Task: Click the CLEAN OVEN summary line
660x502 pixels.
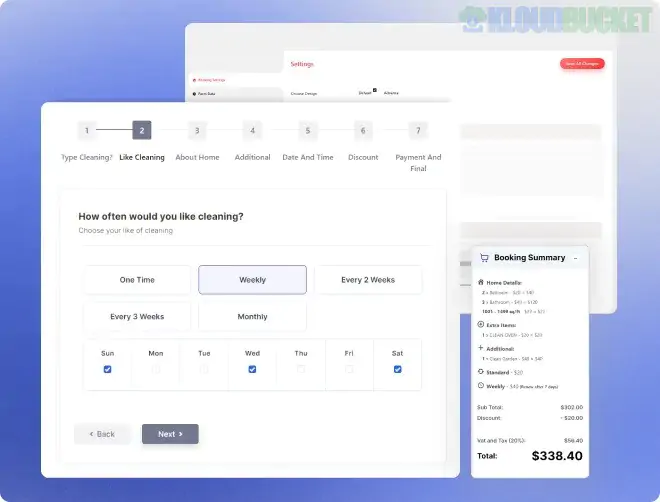Action: (x=512, y=335)
